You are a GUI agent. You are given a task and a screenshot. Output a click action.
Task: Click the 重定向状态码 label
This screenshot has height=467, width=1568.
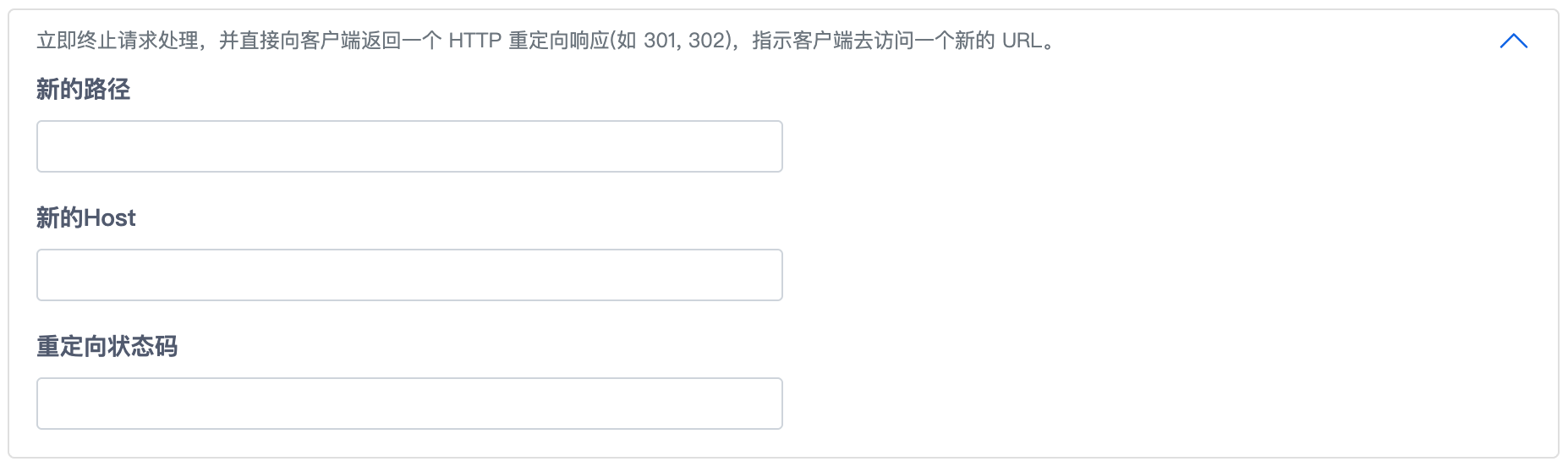(107, 347)
